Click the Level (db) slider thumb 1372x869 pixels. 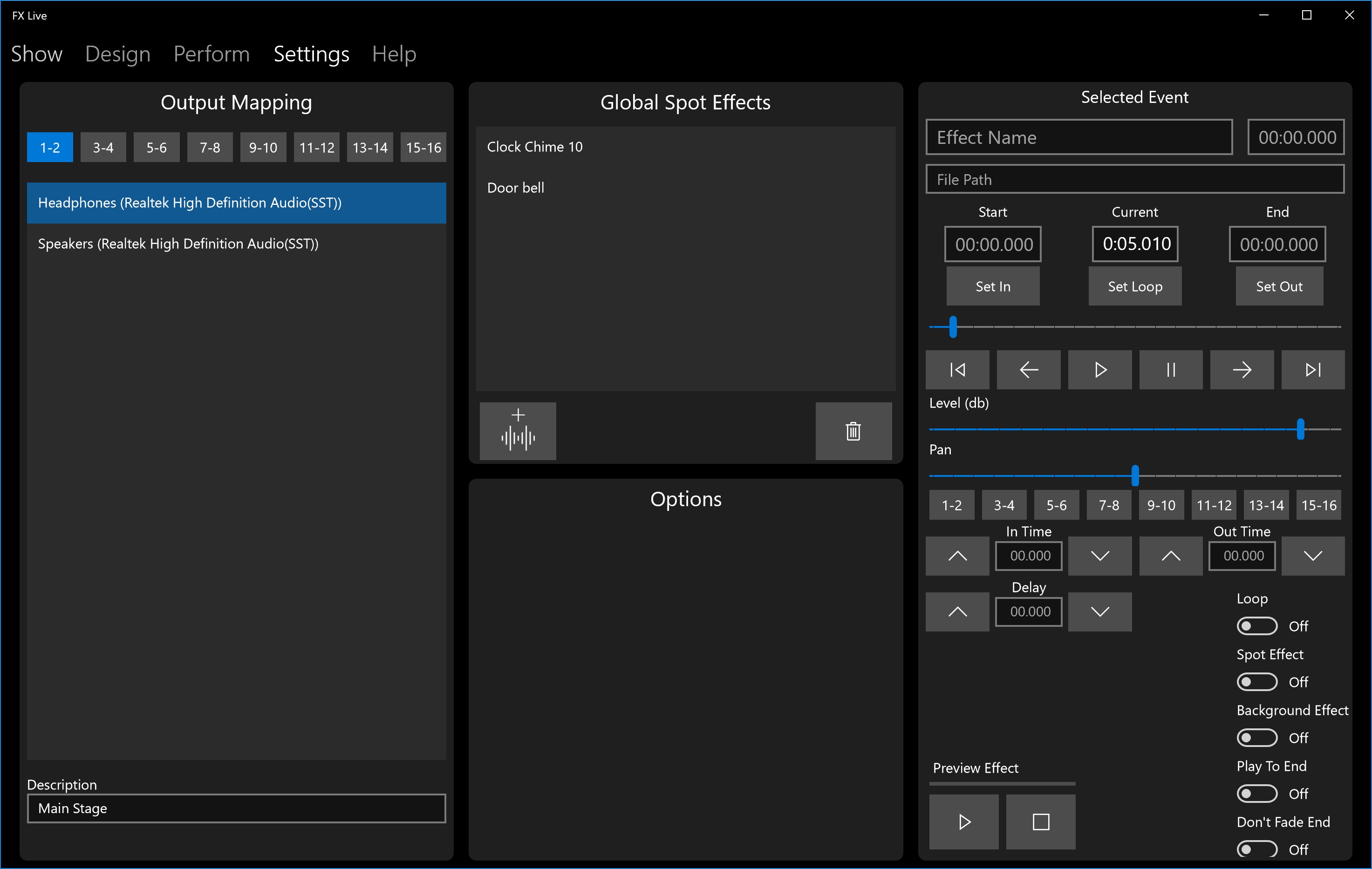click(1300, 429)
